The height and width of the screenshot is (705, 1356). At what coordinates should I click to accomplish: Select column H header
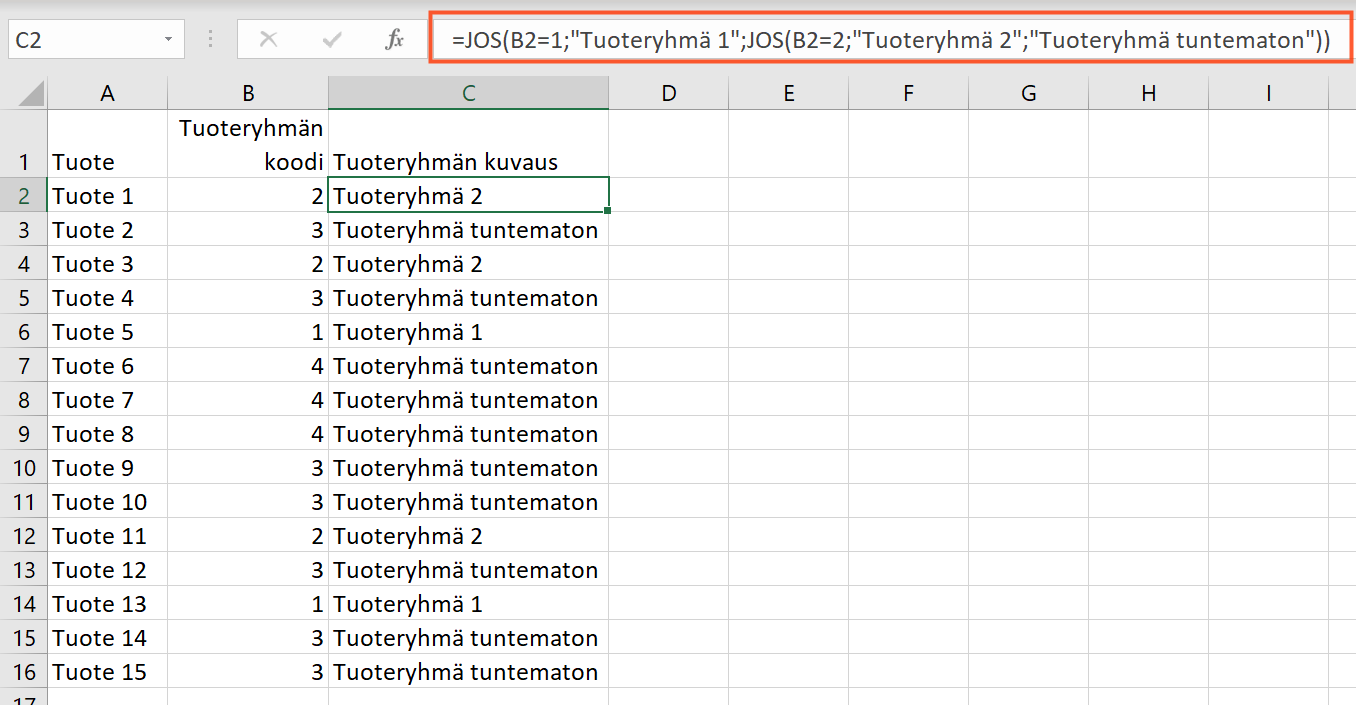1149,94
